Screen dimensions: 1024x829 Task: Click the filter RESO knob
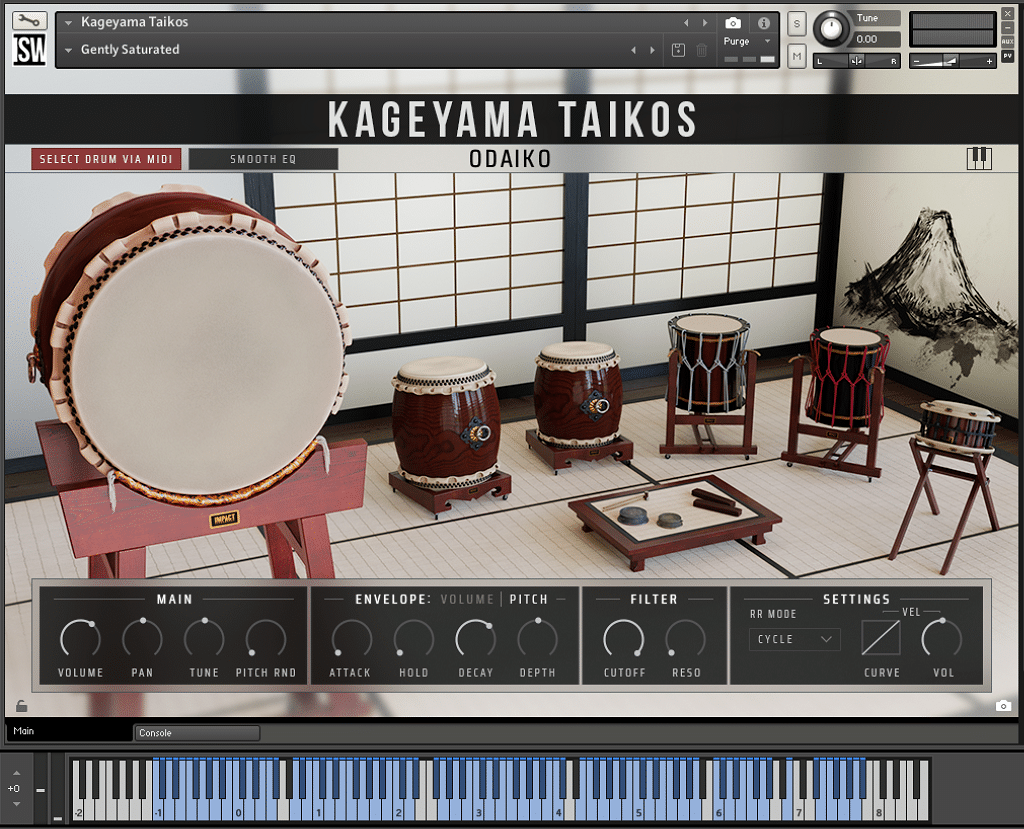point(686,638)
